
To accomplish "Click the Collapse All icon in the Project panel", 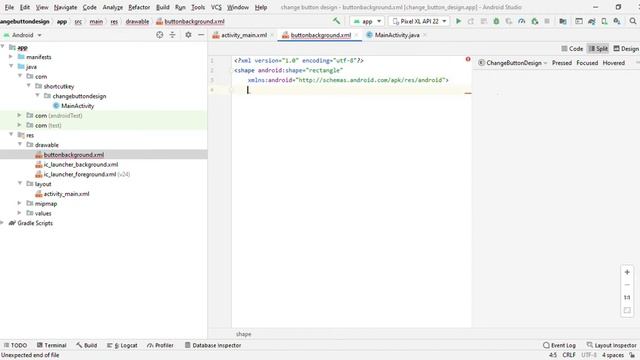I will click(x=172, y=35).
